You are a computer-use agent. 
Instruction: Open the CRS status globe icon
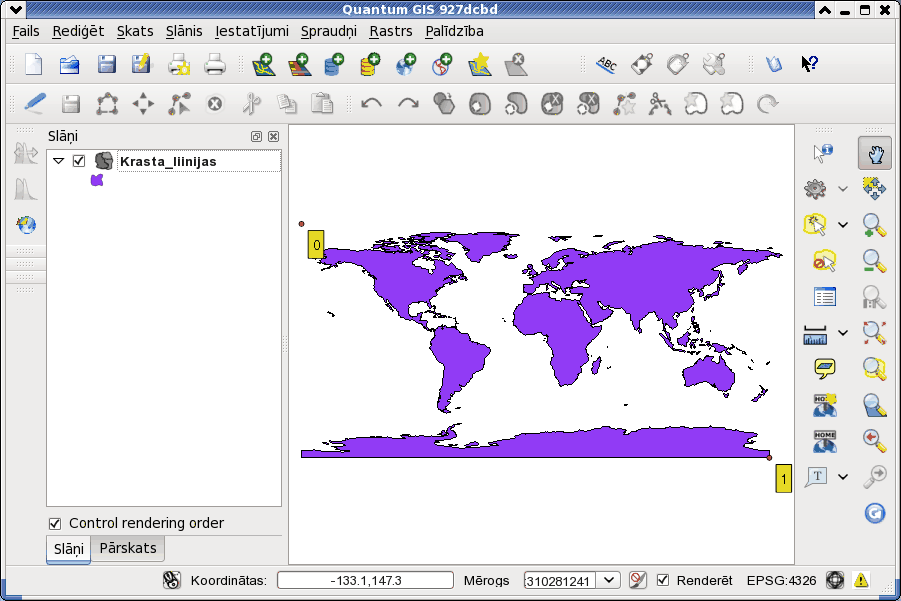834,580
